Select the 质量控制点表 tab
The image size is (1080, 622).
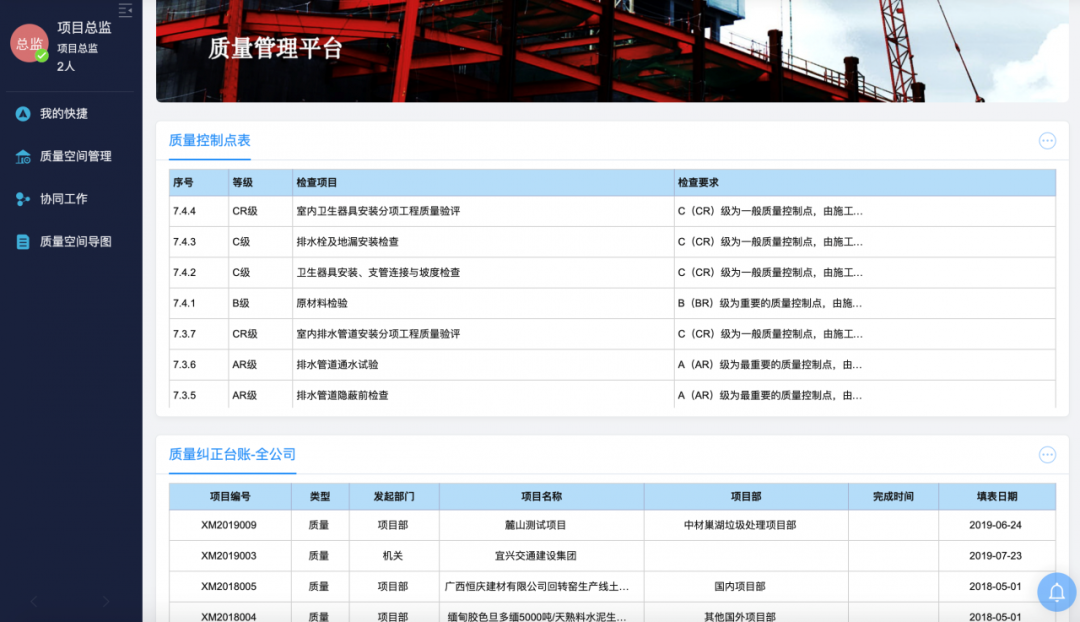[x=209, y=141]
